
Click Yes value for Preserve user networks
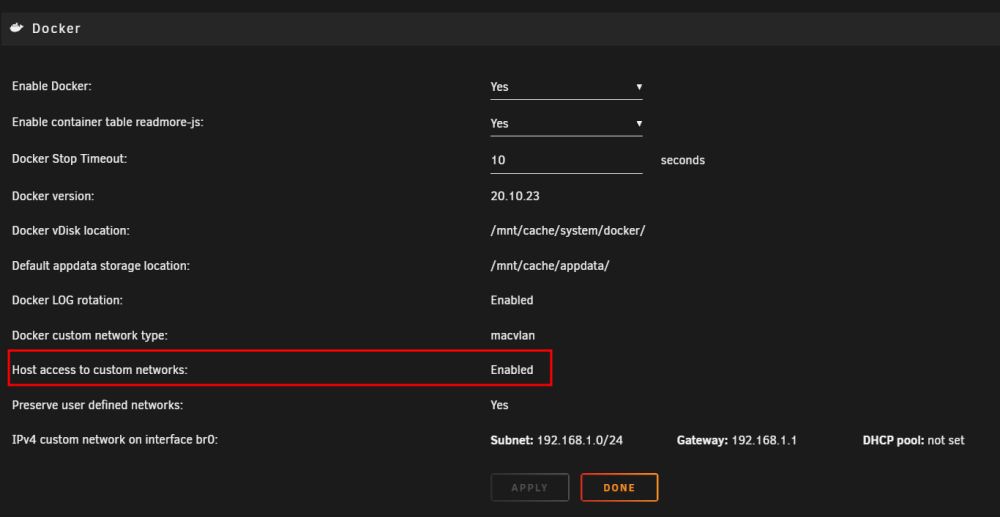point(499,405)
